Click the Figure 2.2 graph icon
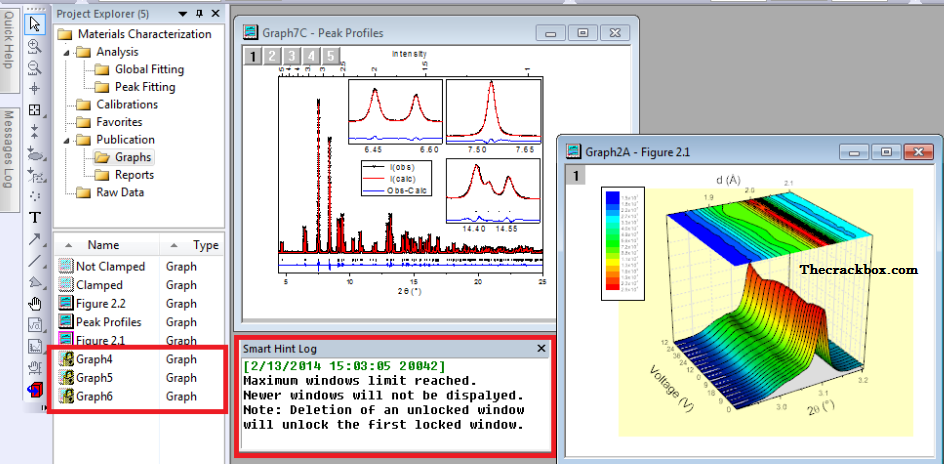Screen dimensions: 945x464 tap(66, 303)
